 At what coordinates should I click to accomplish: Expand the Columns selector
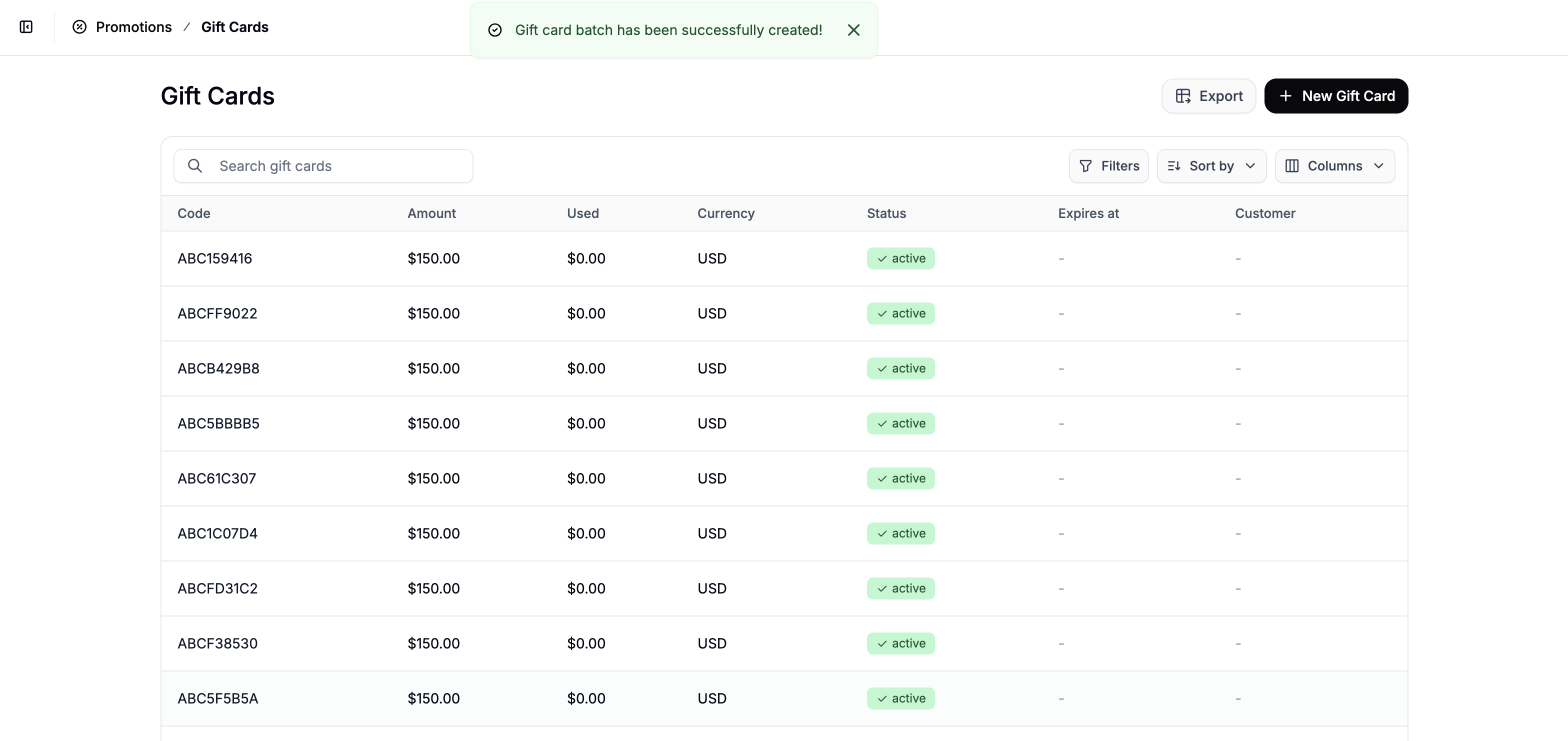coord(1335,165)
